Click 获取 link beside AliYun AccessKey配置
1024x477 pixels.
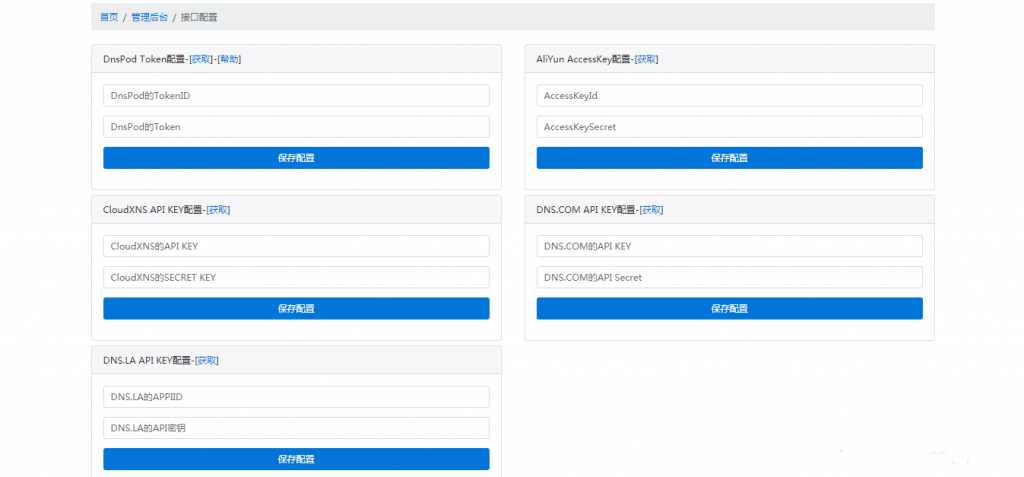[646, 59]
